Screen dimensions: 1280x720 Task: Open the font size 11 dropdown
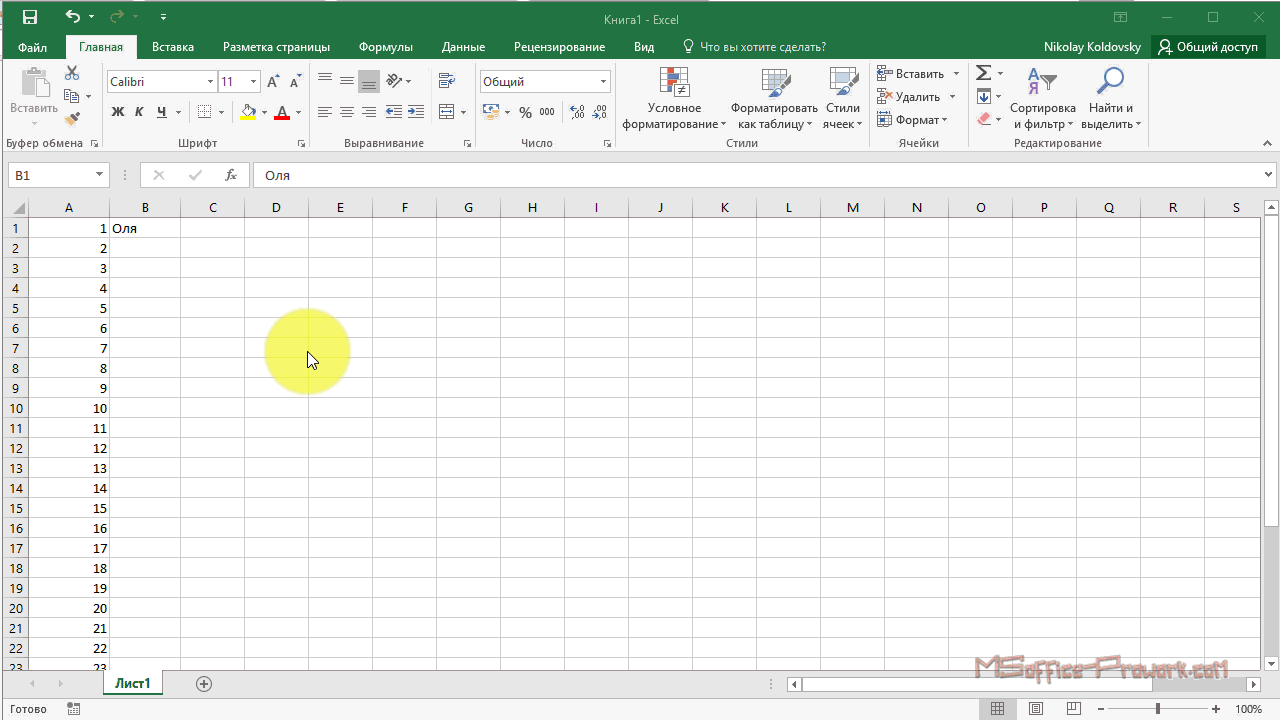(254, 82)
